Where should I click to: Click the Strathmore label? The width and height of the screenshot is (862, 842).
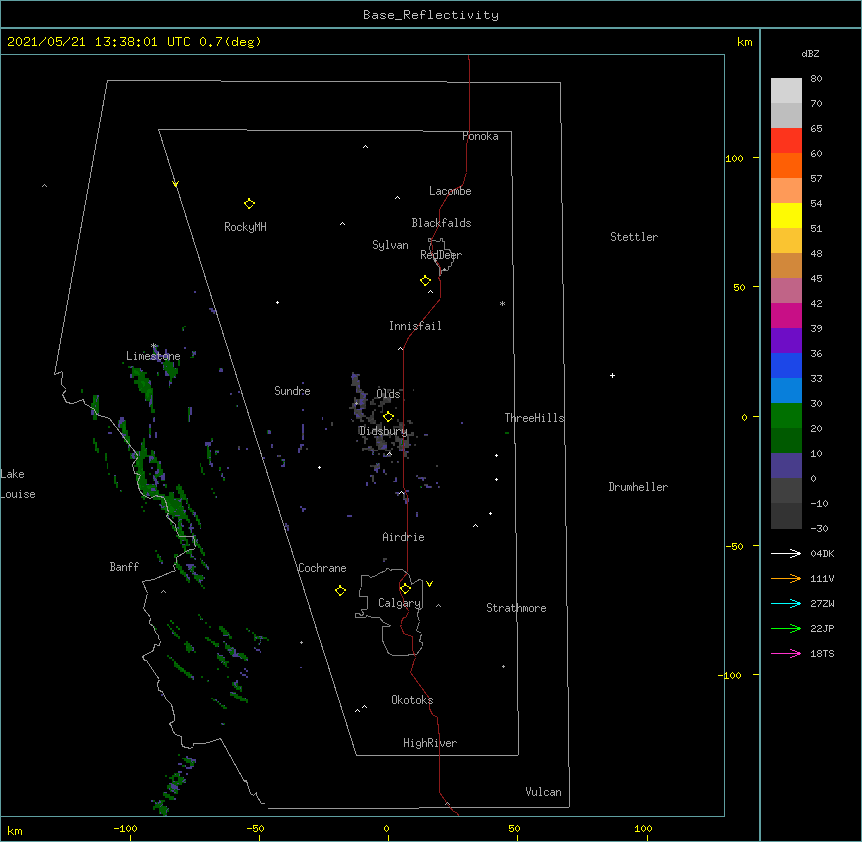point(516,608)
